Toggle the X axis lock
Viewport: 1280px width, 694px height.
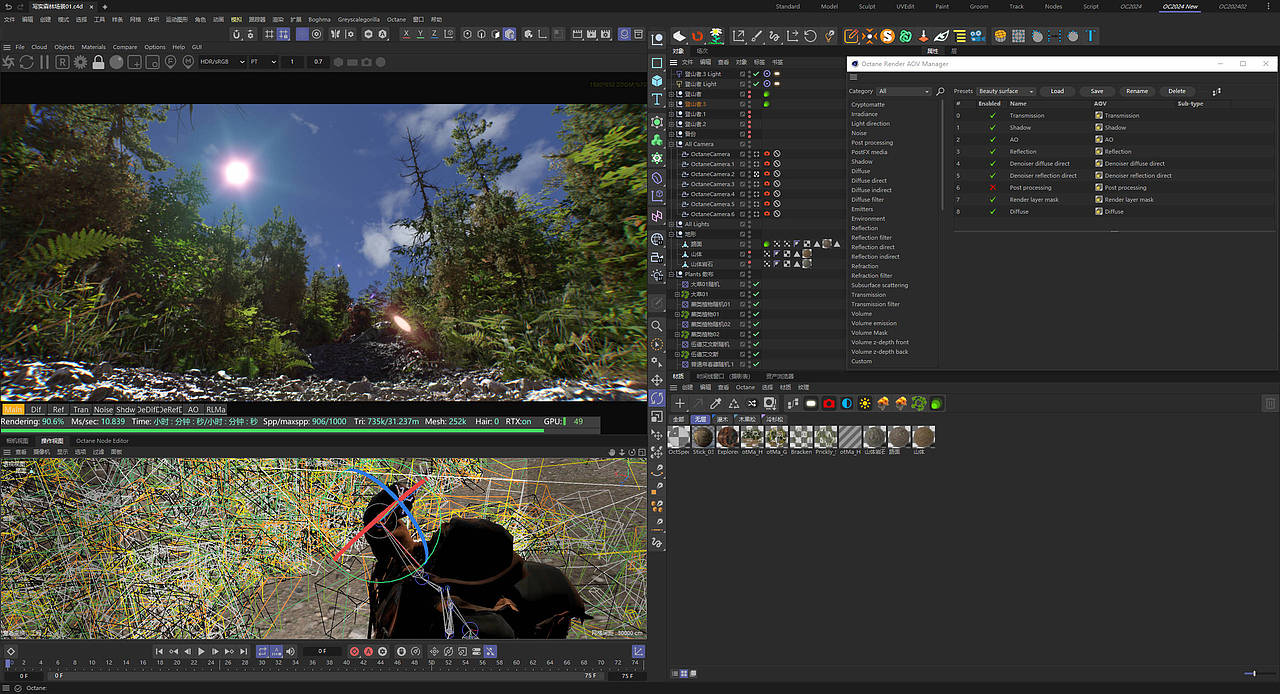point(405,34)
